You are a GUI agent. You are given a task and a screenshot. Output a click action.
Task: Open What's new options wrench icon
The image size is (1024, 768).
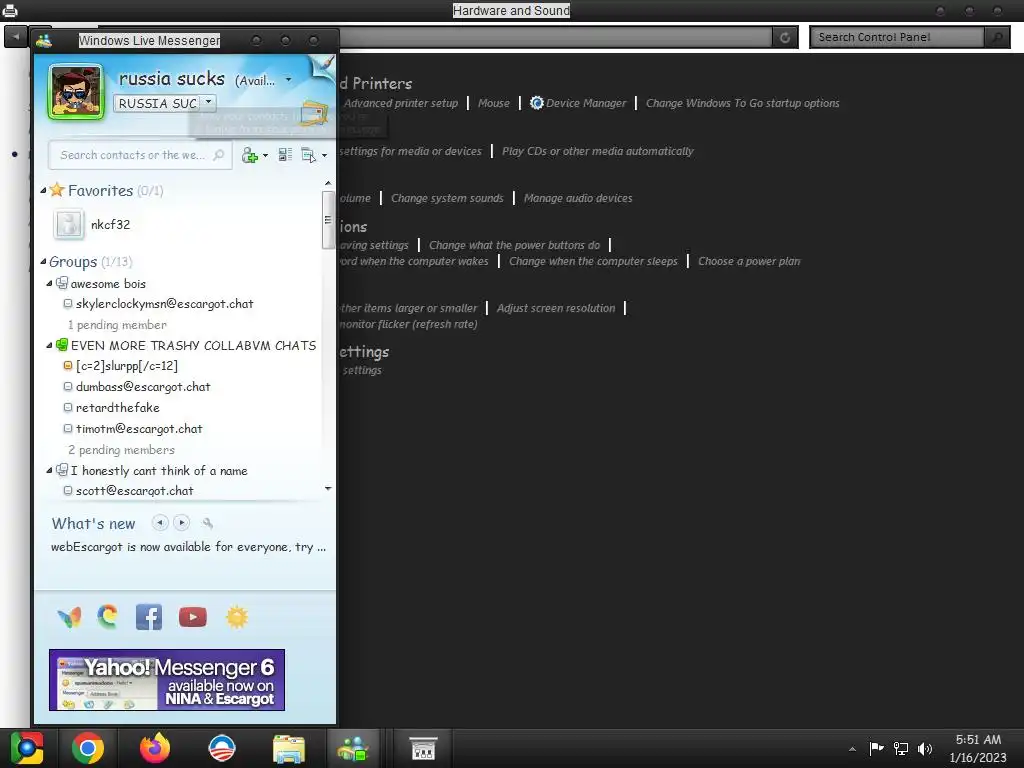(x=207, y=523)
